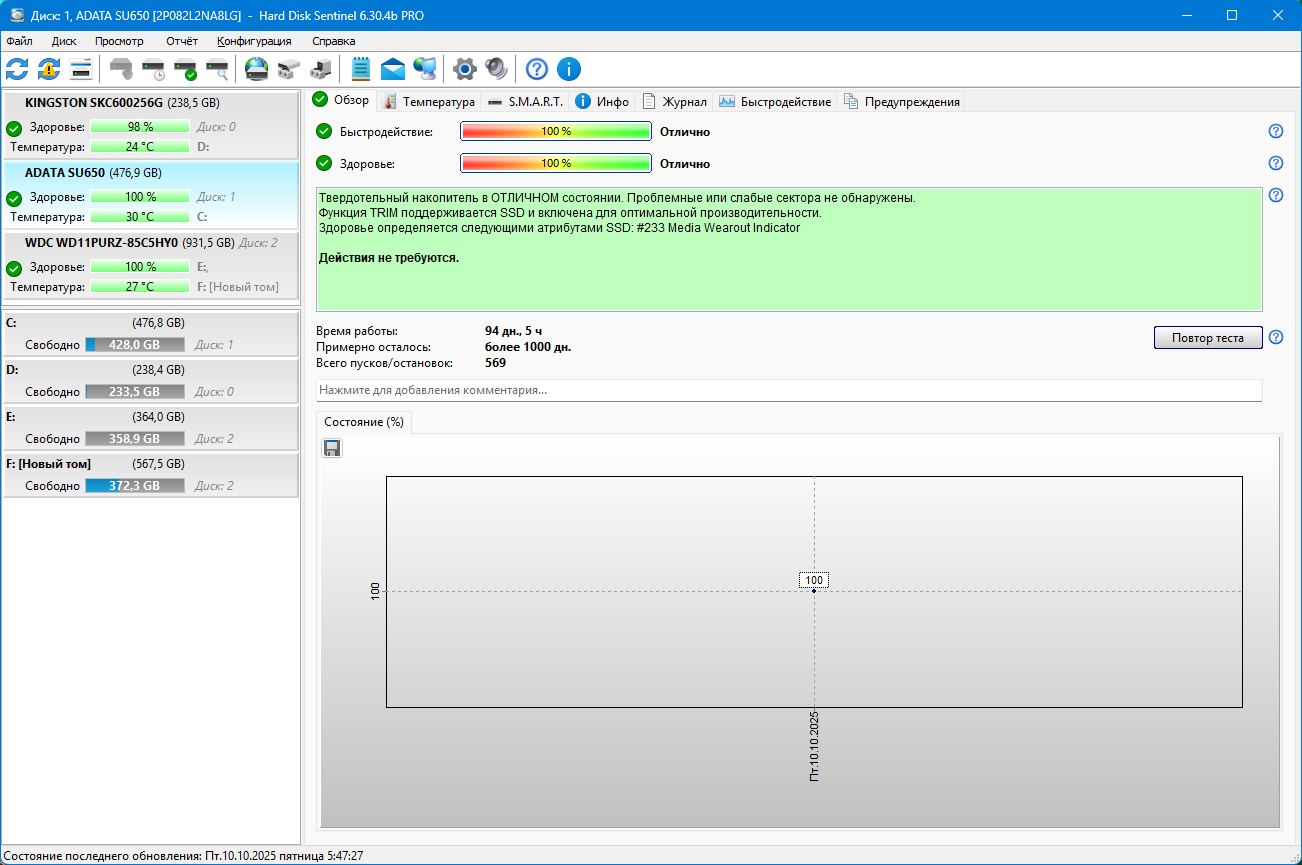Save the chart with the floppy icon
The height and width of the screenshot is (865, 1302).
pyautogui.click(x=333, y=448)
